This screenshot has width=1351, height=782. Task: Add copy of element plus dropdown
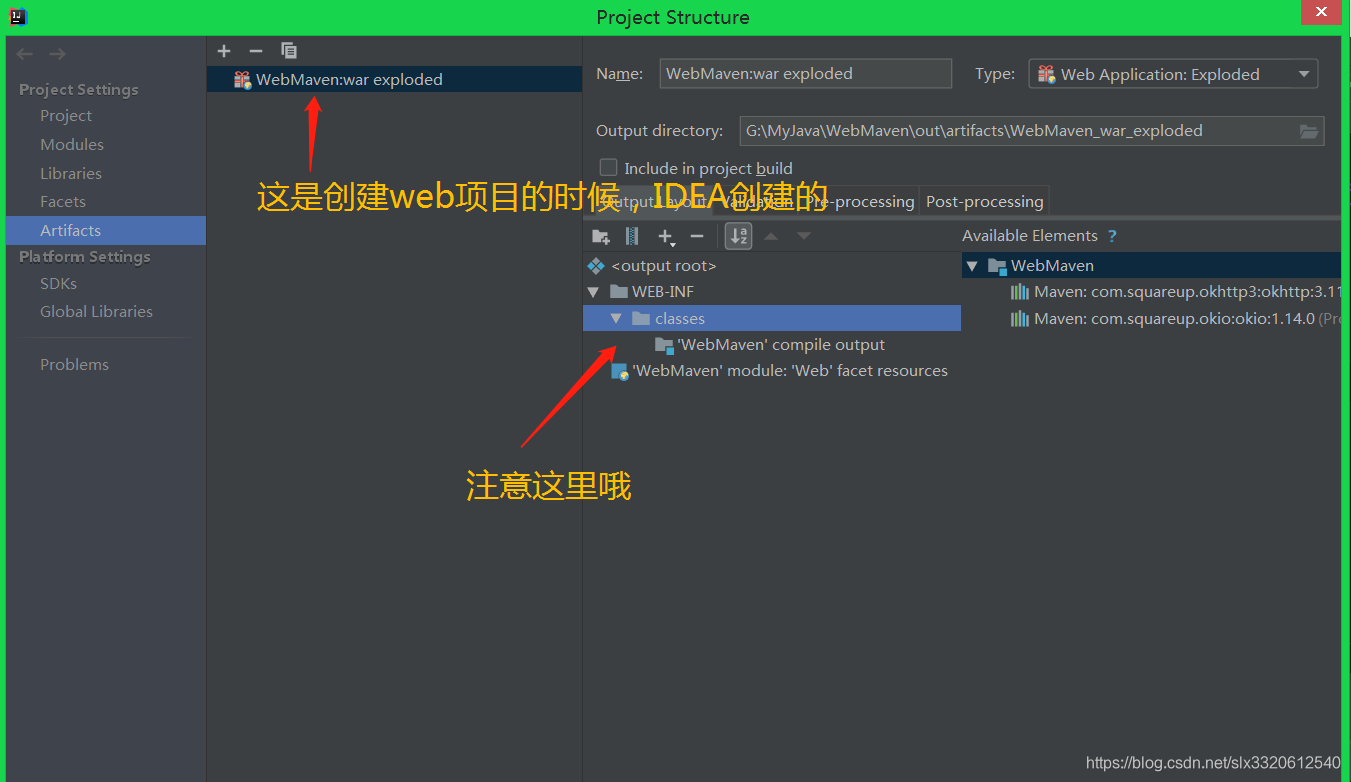[666, 236]
